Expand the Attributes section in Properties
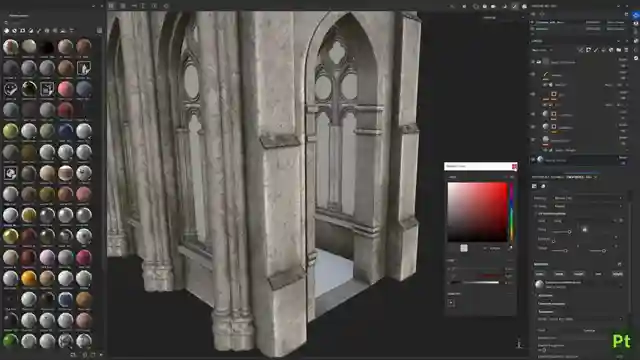This screenshot has height=360, width=640. (545, 296)
